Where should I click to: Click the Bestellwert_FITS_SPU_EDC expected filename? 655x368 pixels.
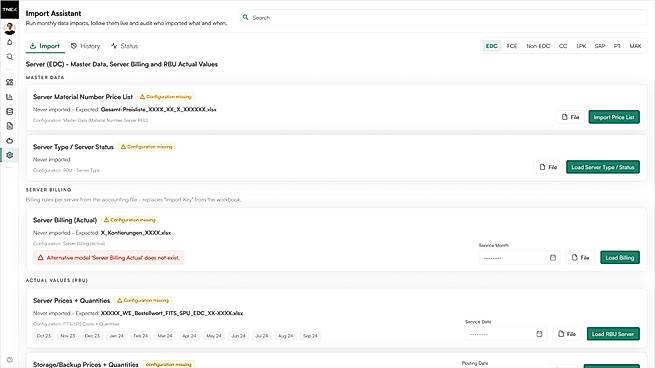(172, 313)
